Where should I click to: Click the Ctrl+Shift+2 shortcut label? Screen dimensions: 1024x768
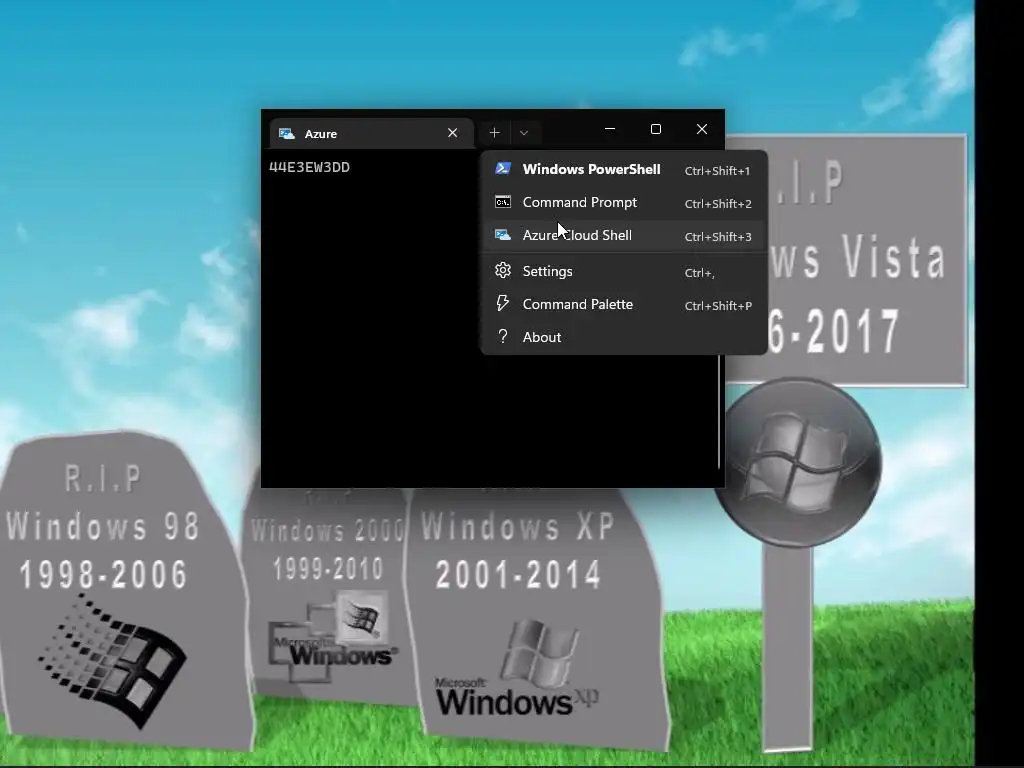click(x=718, y=204)
